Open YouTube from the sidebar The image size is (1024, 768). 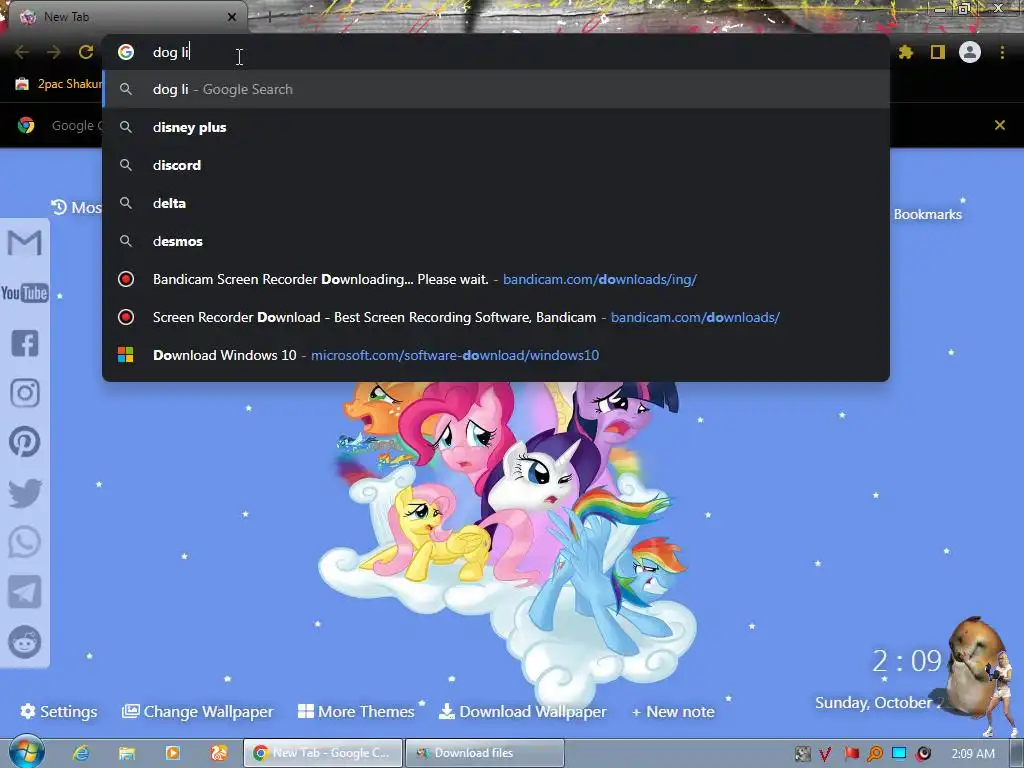coord(25,293)
